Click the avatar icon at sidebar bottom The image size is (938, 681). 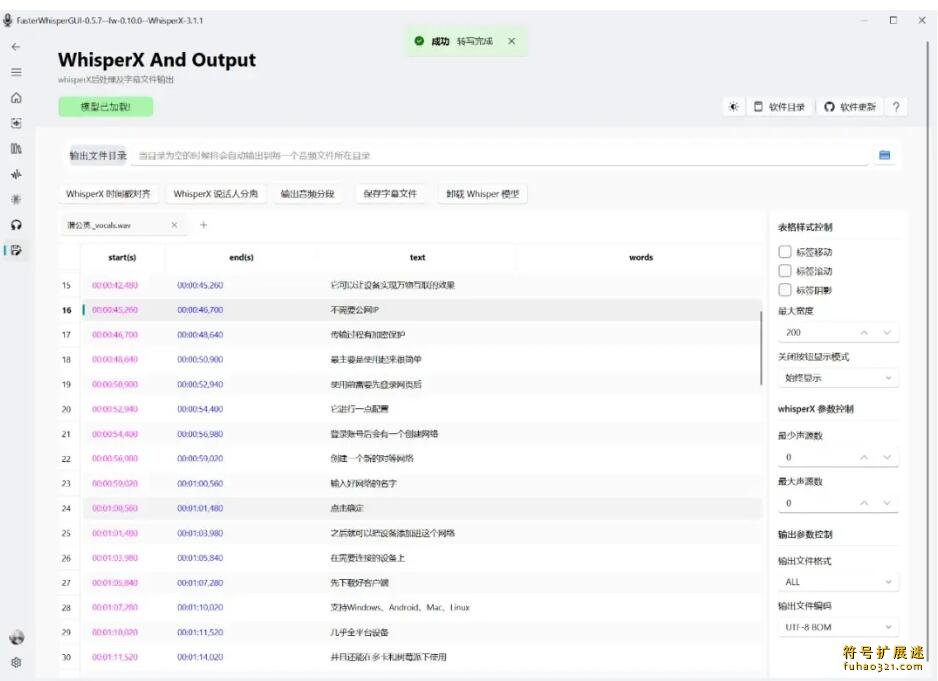17,637
